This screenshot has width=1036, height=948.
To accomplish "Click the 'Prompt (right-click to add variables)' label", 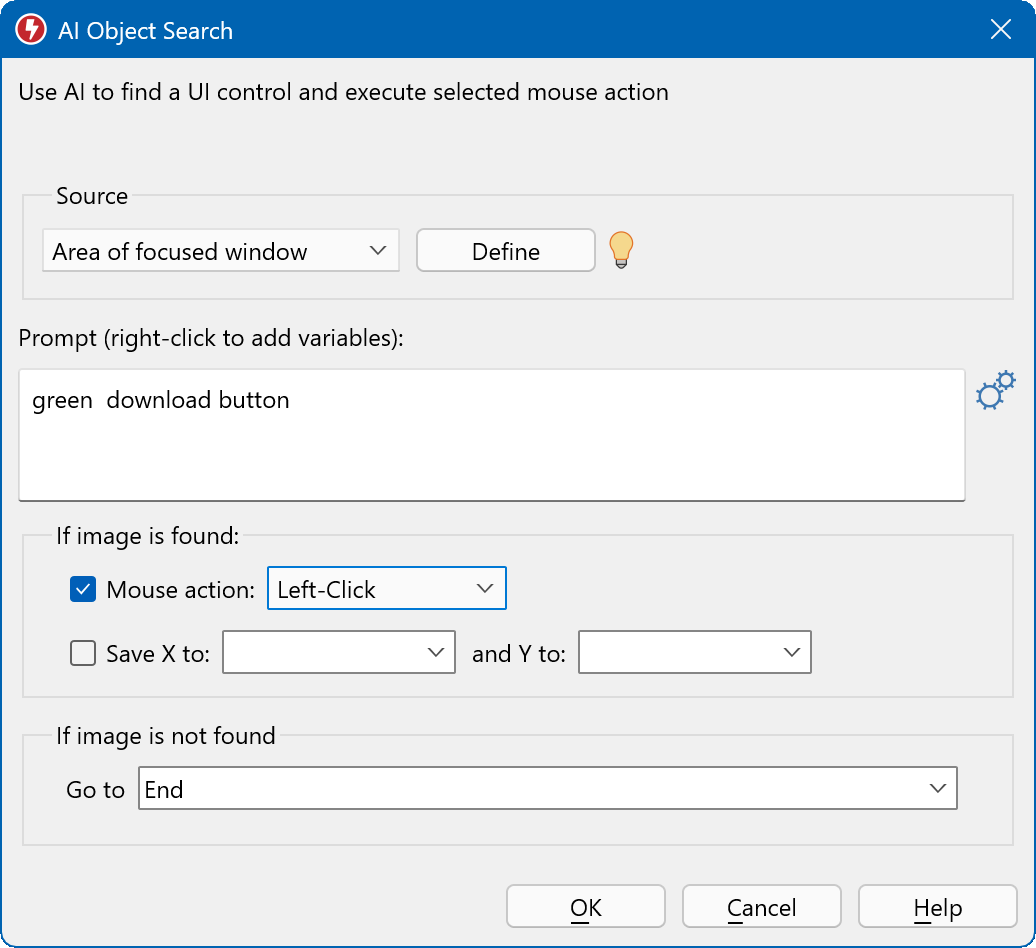I will click(x=211, y=338).
